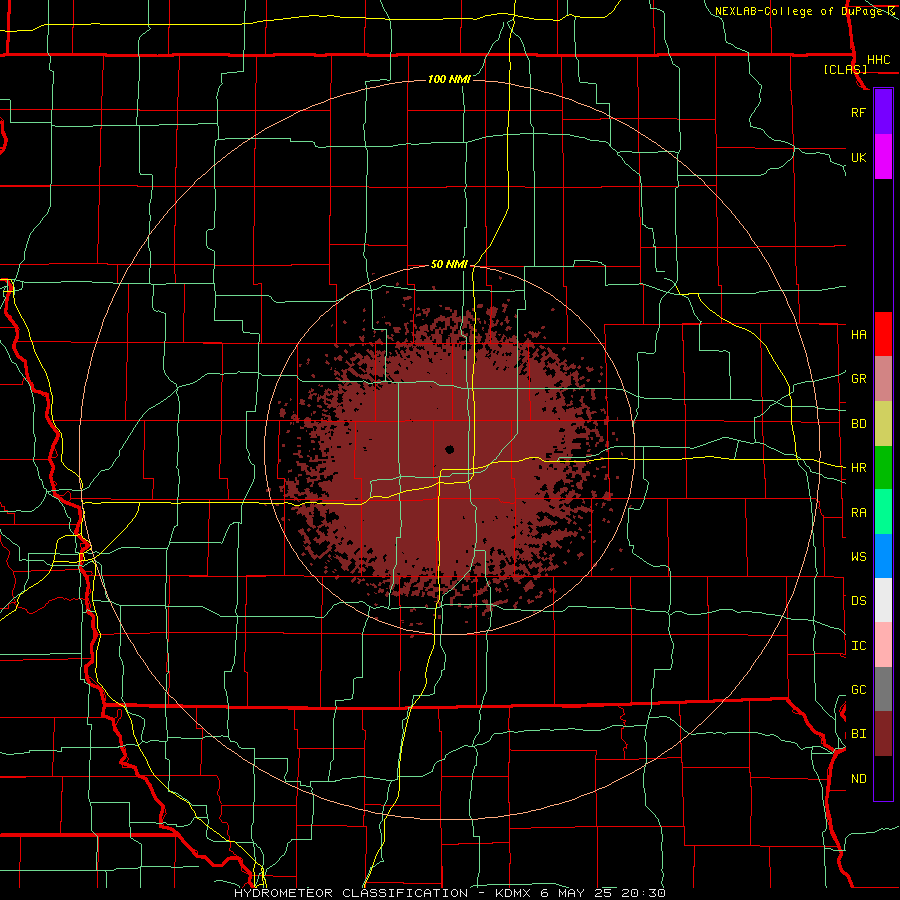
Task: Click the UK legend label
Action: coord(858,157)
